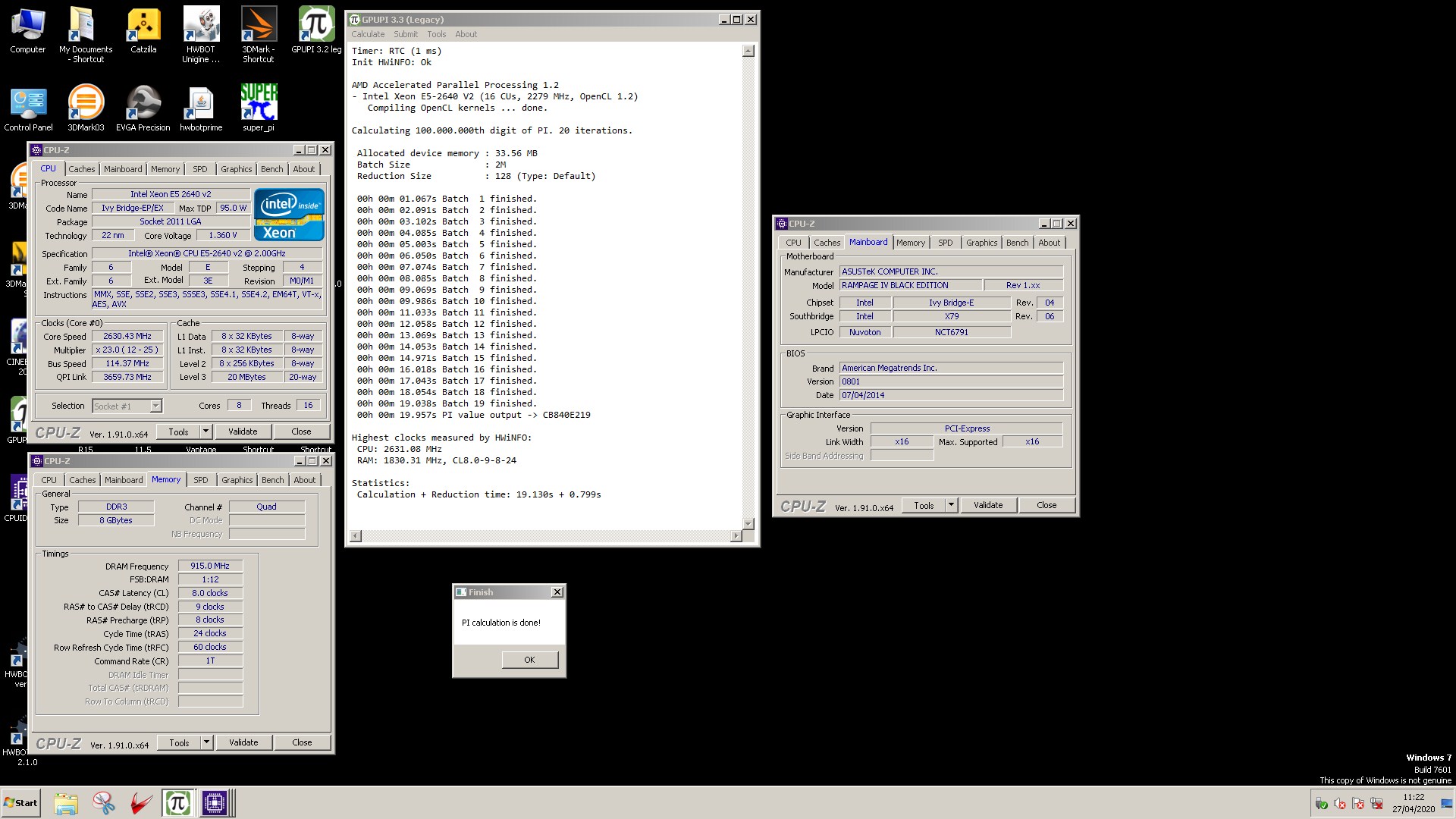Screen dimensions: 1456x819
Task: Switch to CPU-Z taskbar button
Action: tap(215, 803)
